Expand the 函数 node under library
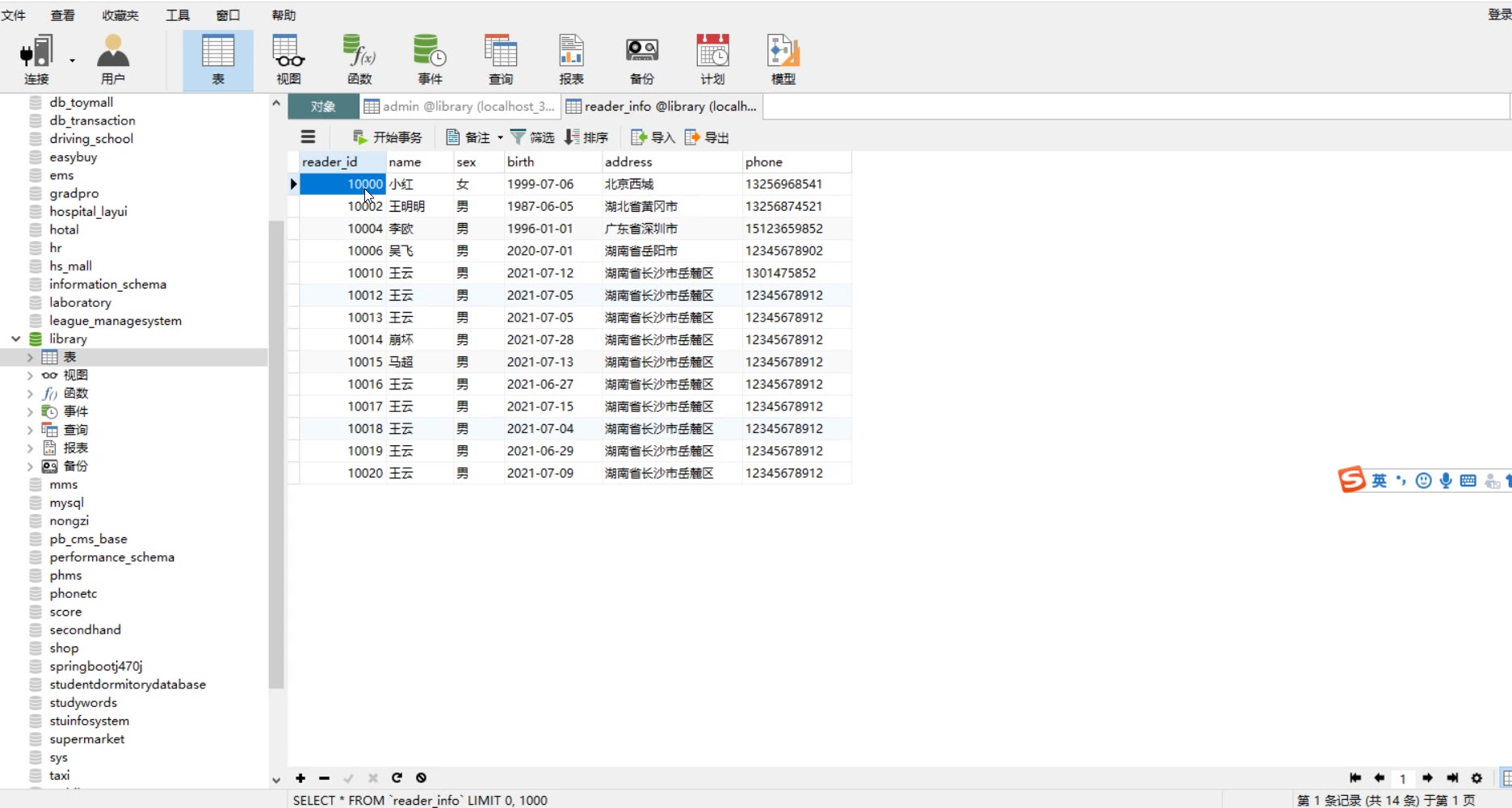Image resolution: width=1512 pixels, height=808 pixels. (30, 393)
